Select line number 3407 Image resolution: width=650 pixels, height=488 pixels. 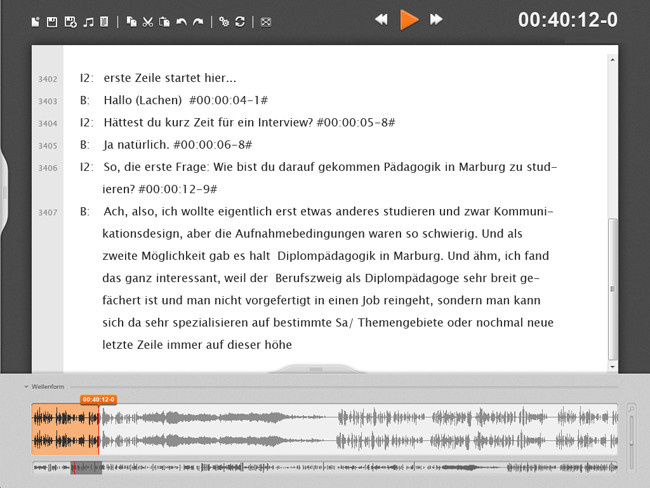pos(48,213)
